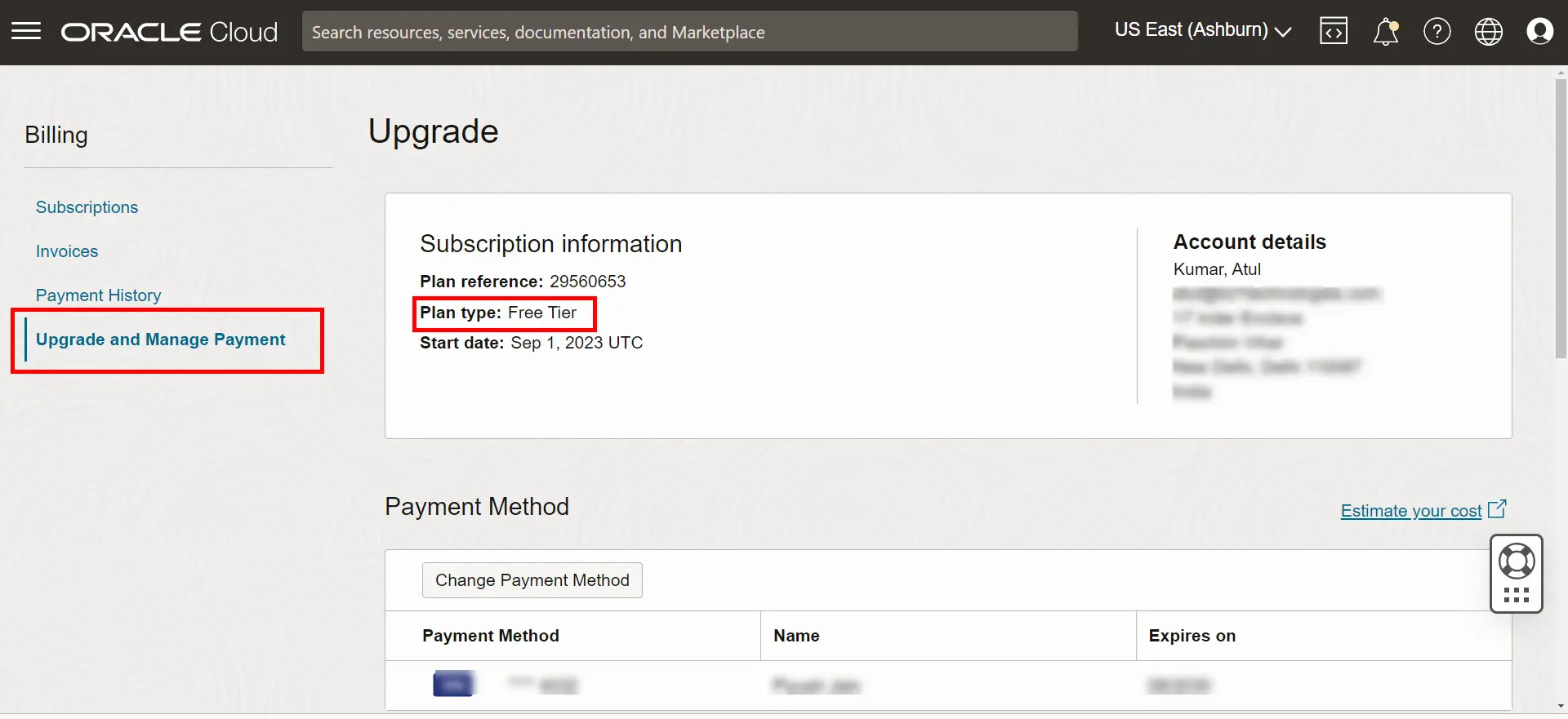Select Payment History in the sidebar
1568x719 pixels.
(98, 295)
